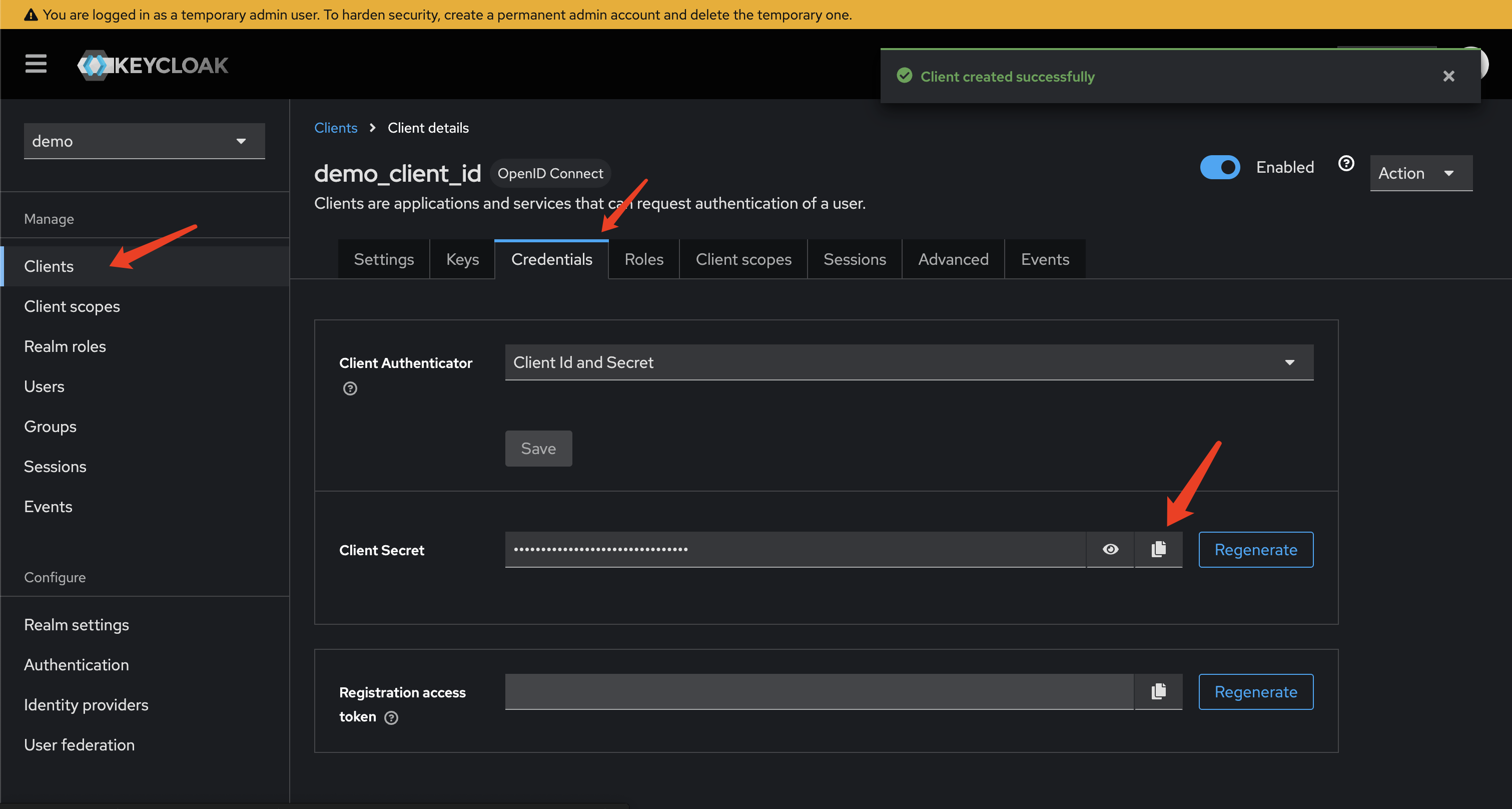The image size is (1512, 809).
Task: Open Client scopes in the sidebar
Action: coord(146,306)
